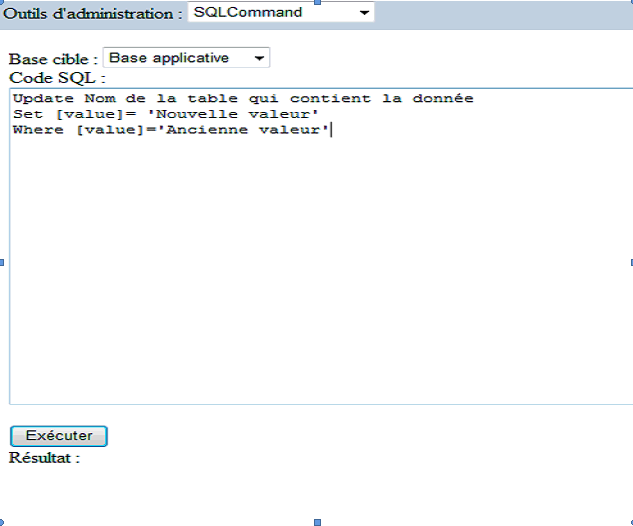Click the top center selection handle
The image size is (633, 526).
pos(317,3)
